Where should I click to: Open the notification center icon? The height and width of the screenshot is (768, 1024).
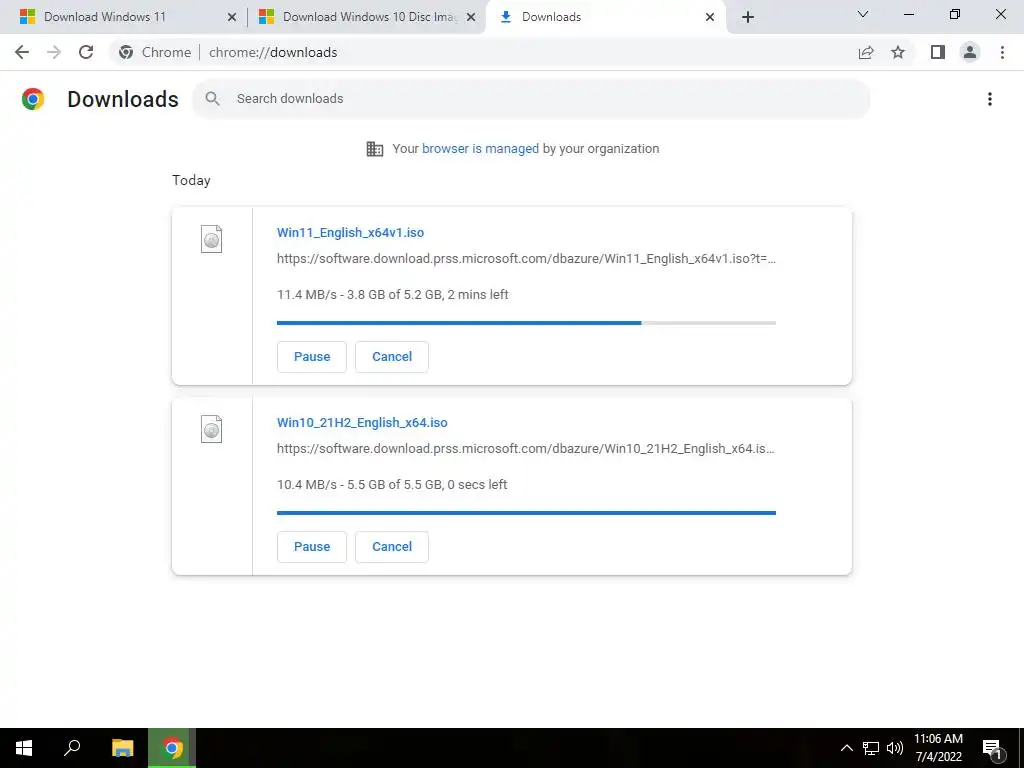point(992,748)
